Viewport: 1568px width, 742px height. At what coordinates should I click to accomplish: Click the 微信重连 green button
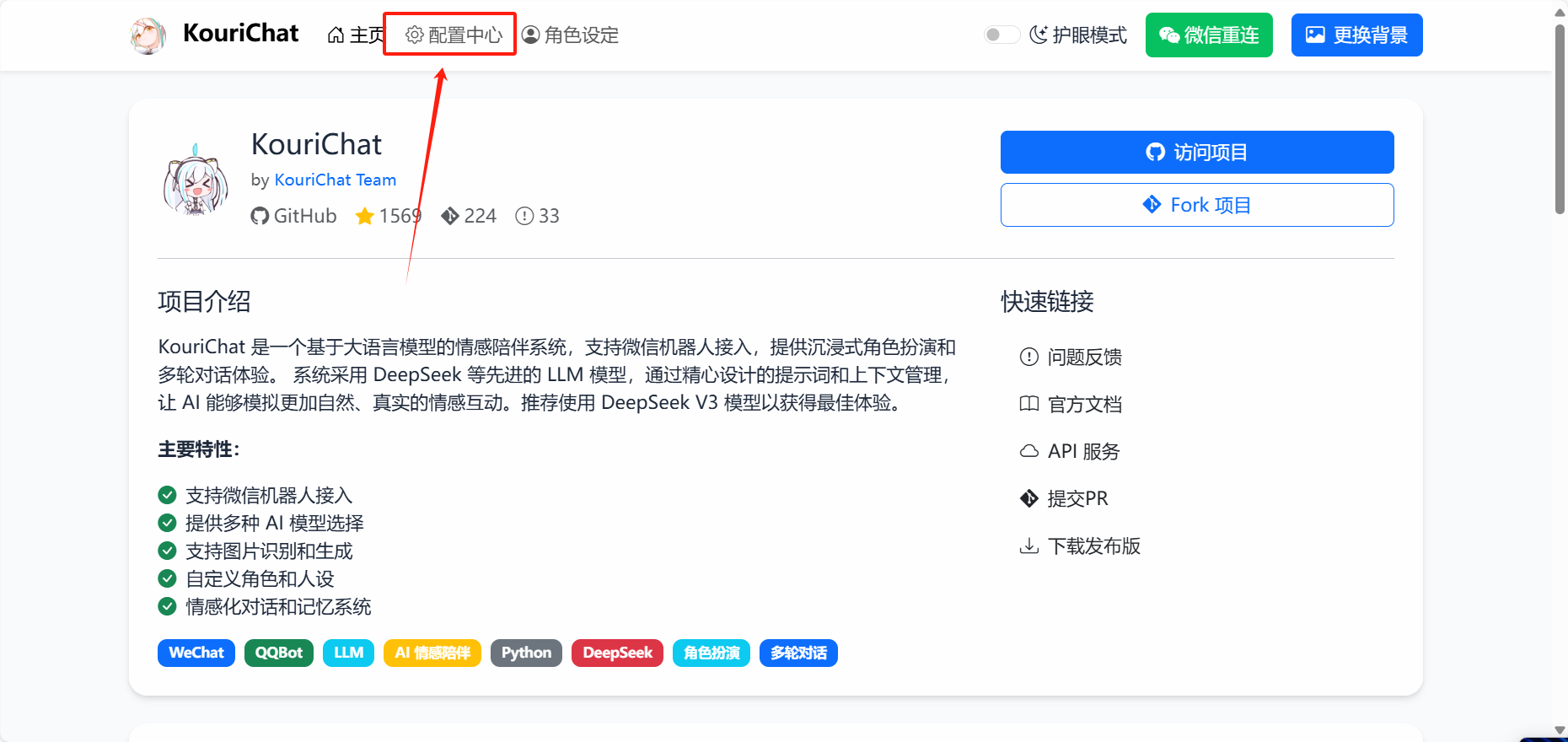[1209, 35]
